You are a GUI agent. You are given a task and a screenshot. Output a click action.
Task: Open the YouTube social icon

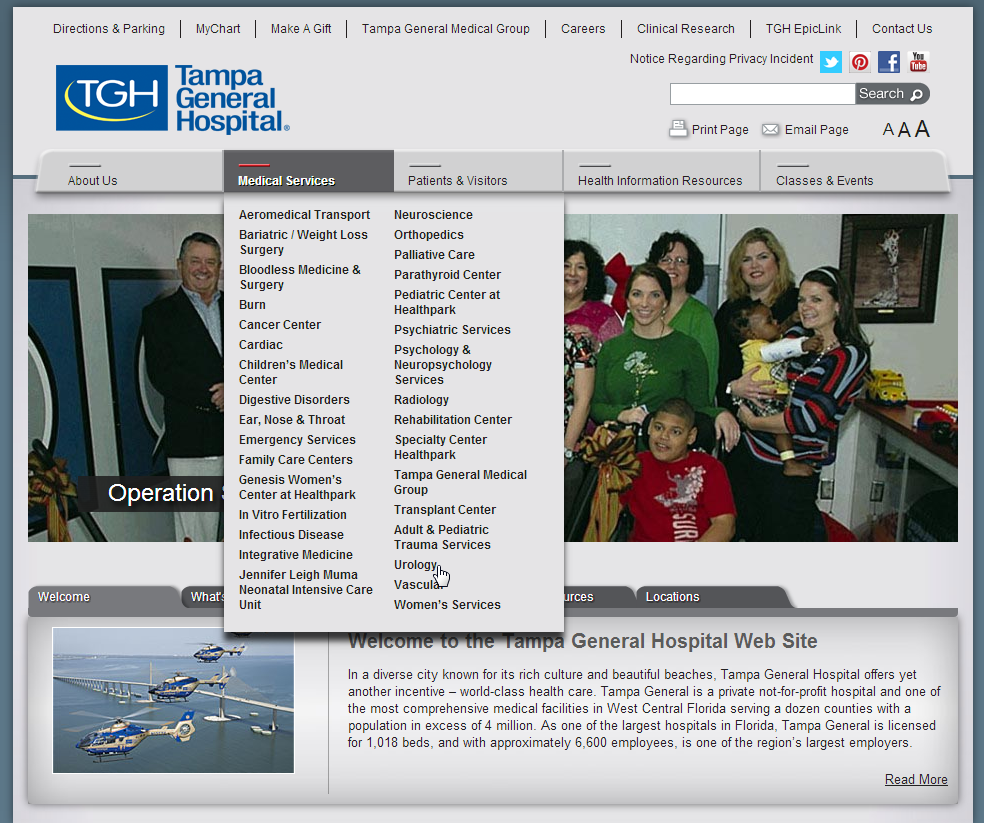click(918, 62)
